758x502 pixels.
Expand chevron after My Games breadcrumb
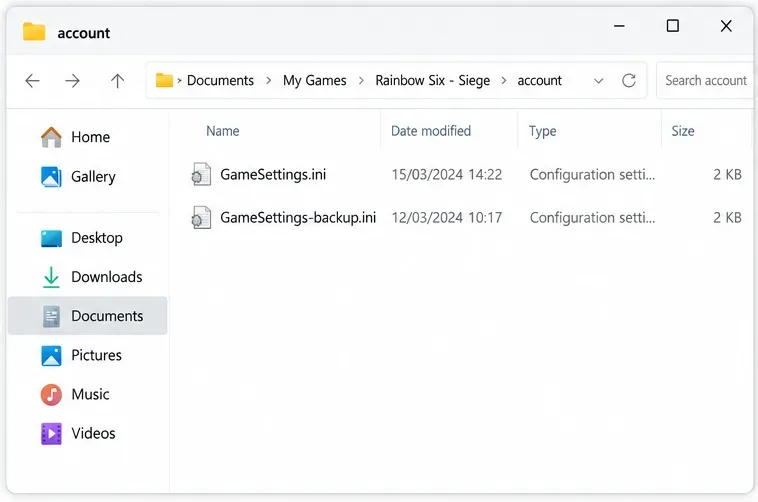coord(361,81)
